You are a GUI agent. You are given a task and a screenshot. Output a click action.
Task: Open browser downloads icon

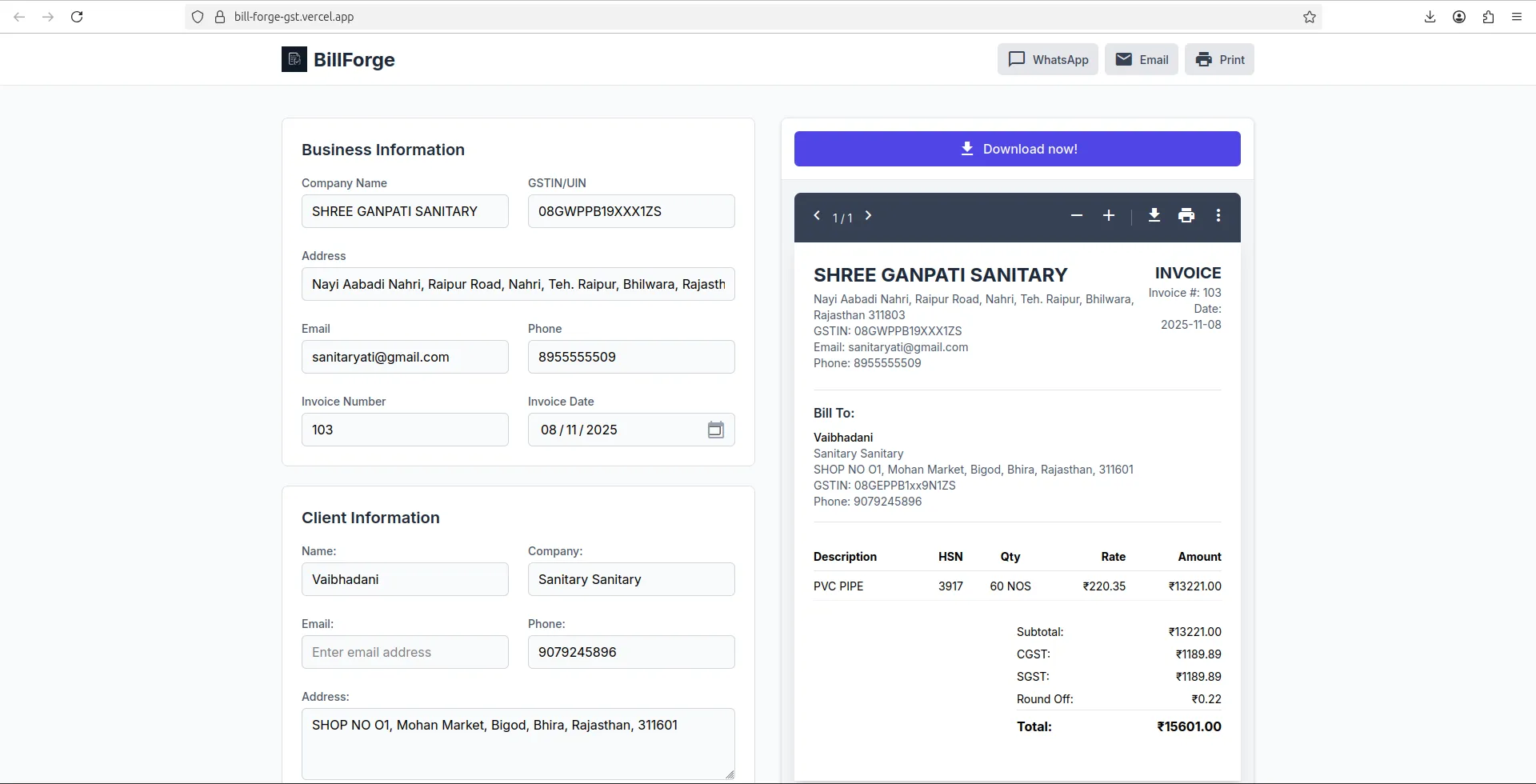pos(1430,16)
